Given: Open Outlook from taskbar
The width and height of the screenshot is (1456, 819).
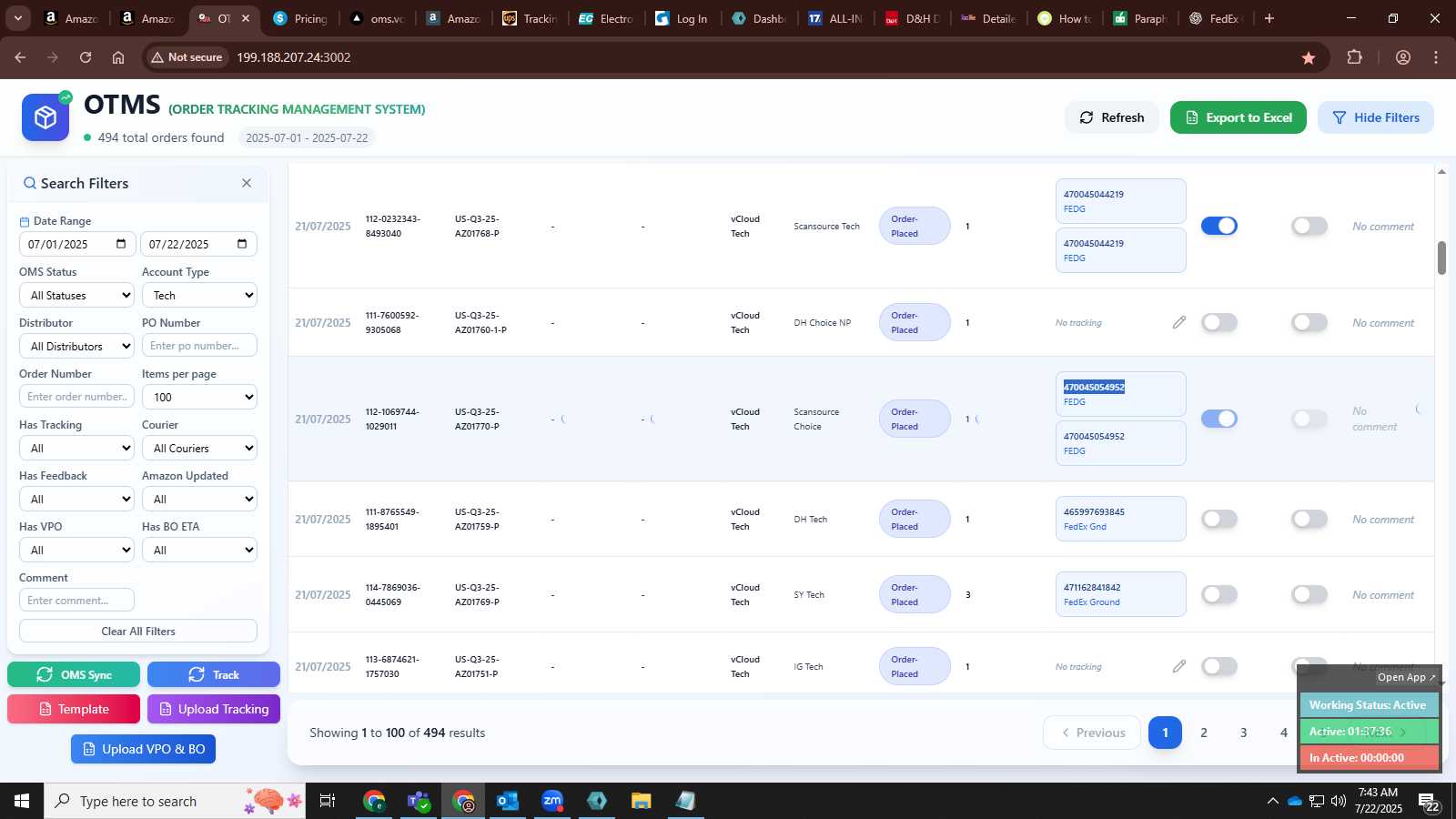Looking at the screenshot, I should [508, 801].
